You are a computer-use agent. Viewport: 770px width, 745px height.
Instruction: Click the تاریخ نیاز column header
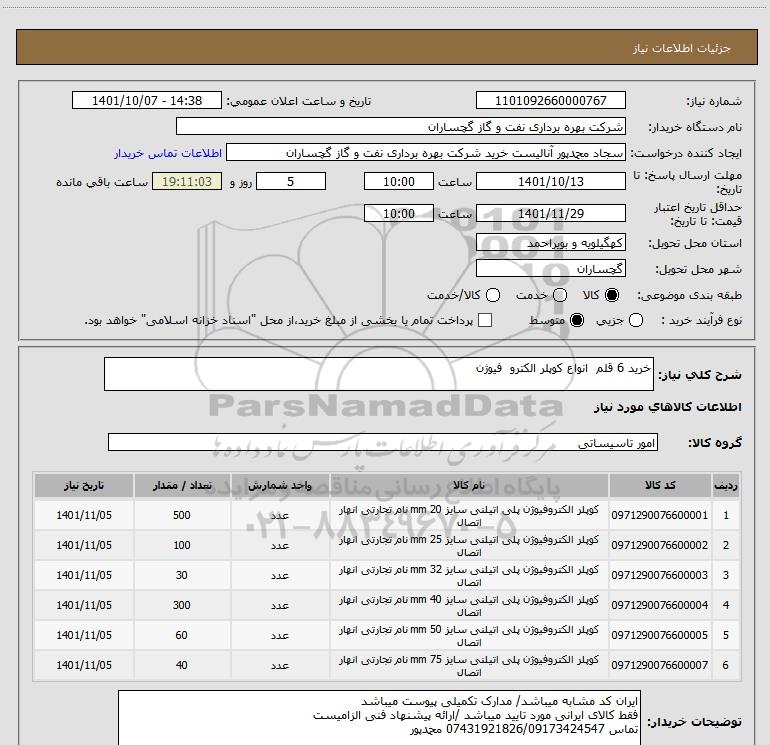[83, 486]
